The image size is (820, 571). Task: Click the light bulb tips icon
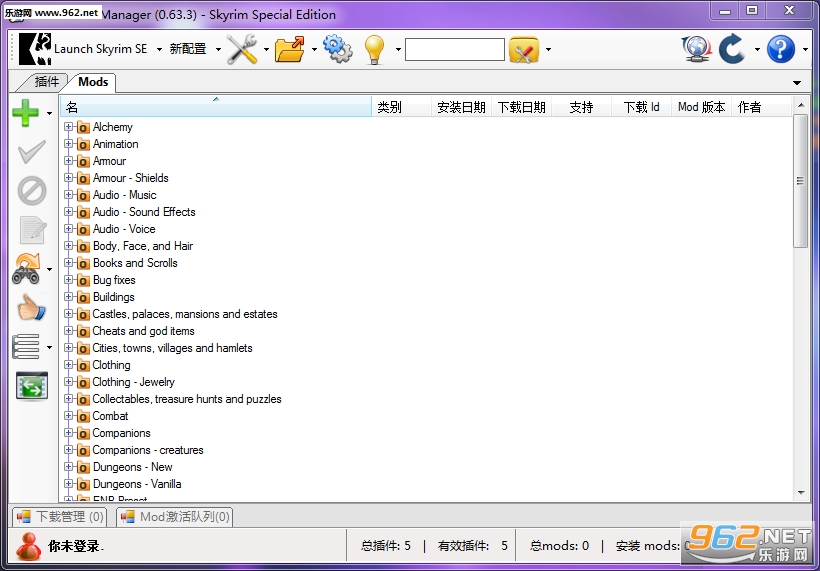(x=374, y=50)
